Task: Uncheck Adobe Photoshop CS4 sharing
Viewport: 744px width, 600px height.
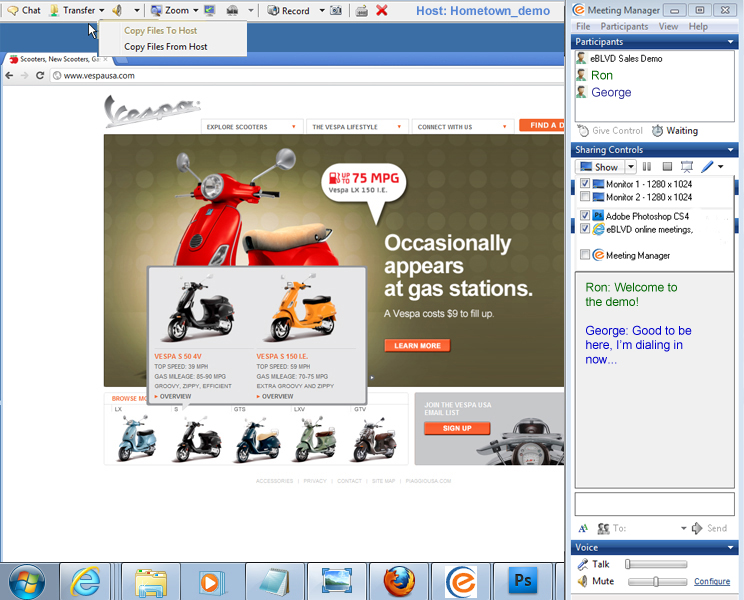Action: point(585,215)
